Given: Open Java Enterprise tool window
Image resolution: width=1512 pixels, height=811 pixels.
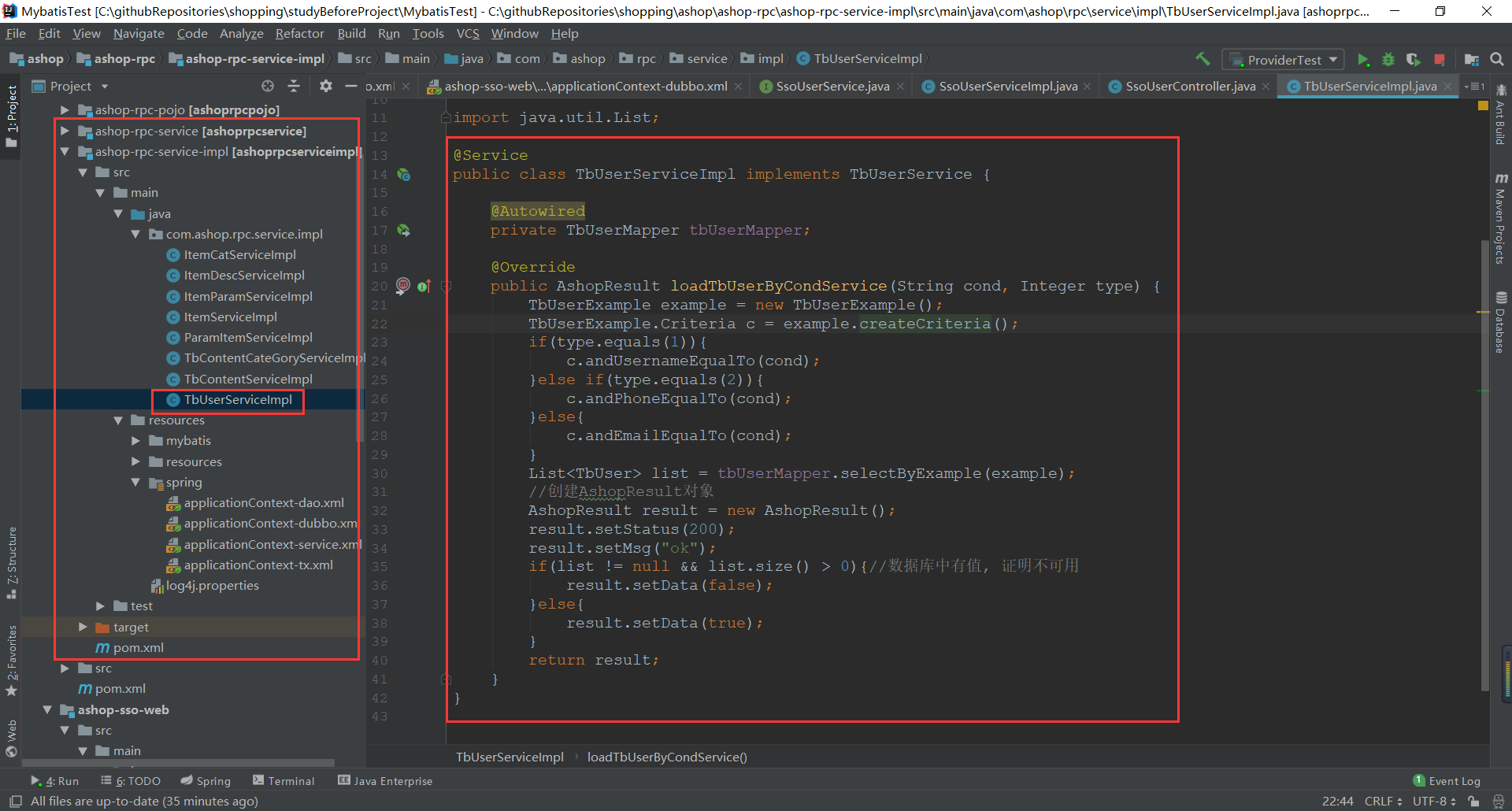Looking at the screenshot, I should [x=385, y=781].
